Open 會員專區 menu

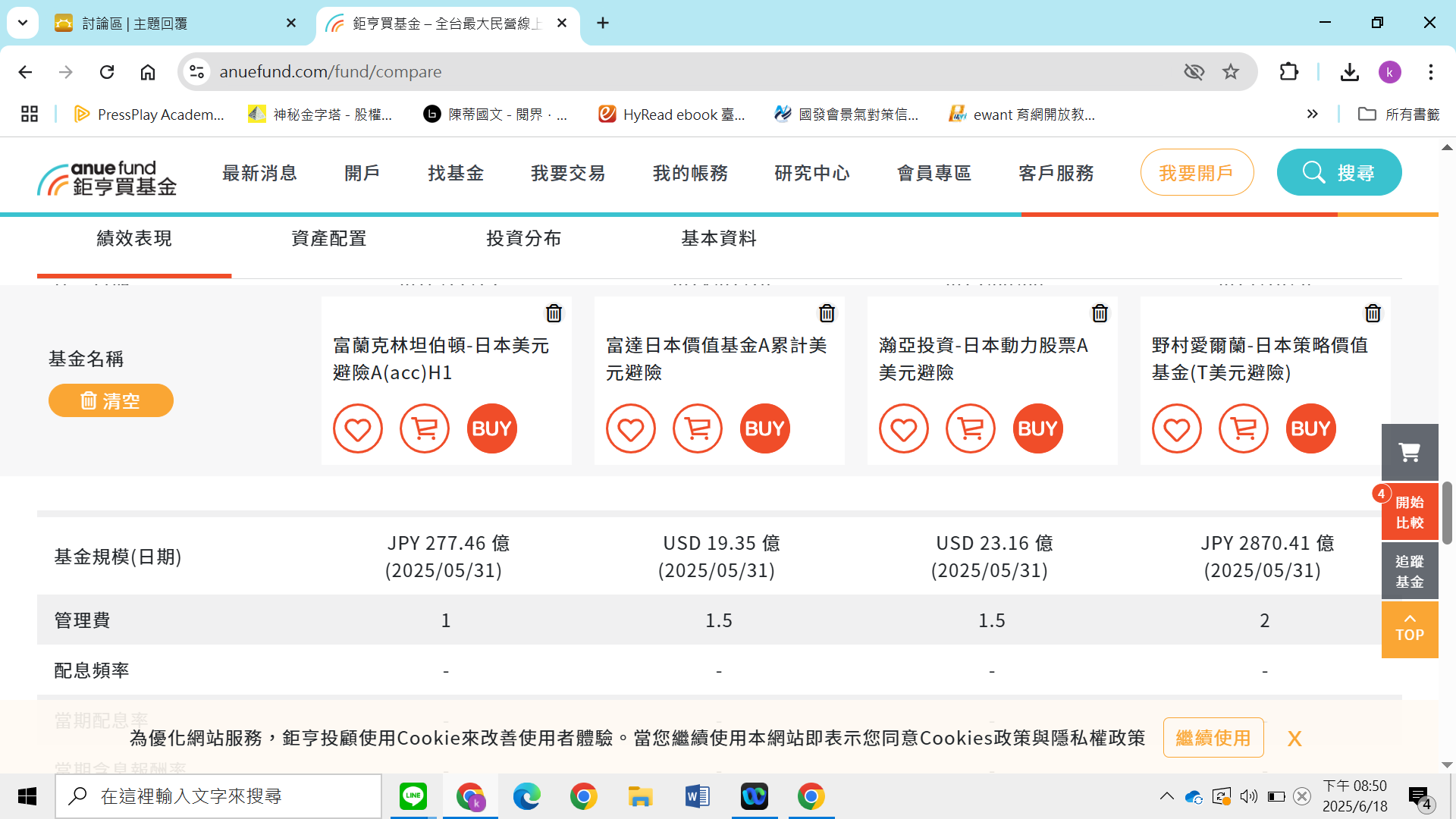click(x=934, y=174)
